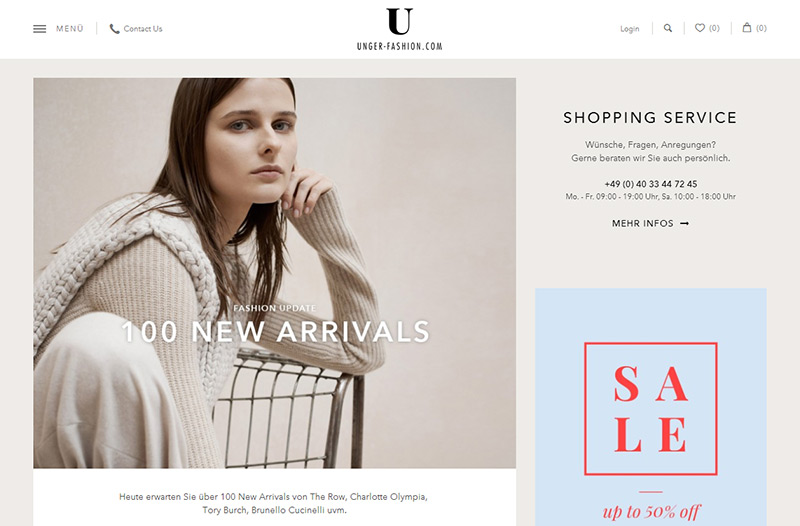Click the wishlist count (0)
This screenshot has width=800, height=526.
(714, 28)
